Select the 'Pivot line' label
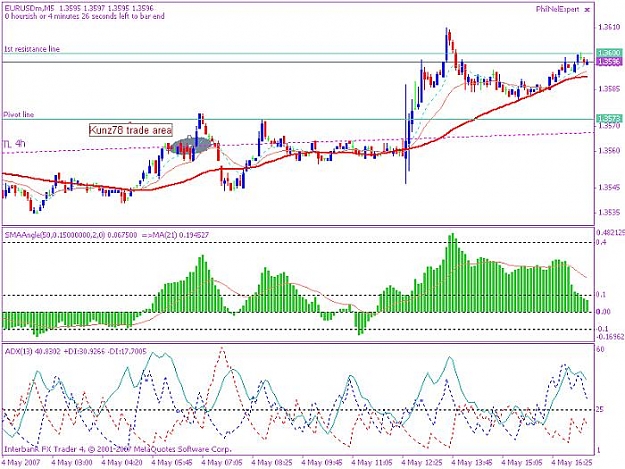This screenshot has width=625, height=469. pyautogui.click(x=19, y=114)
